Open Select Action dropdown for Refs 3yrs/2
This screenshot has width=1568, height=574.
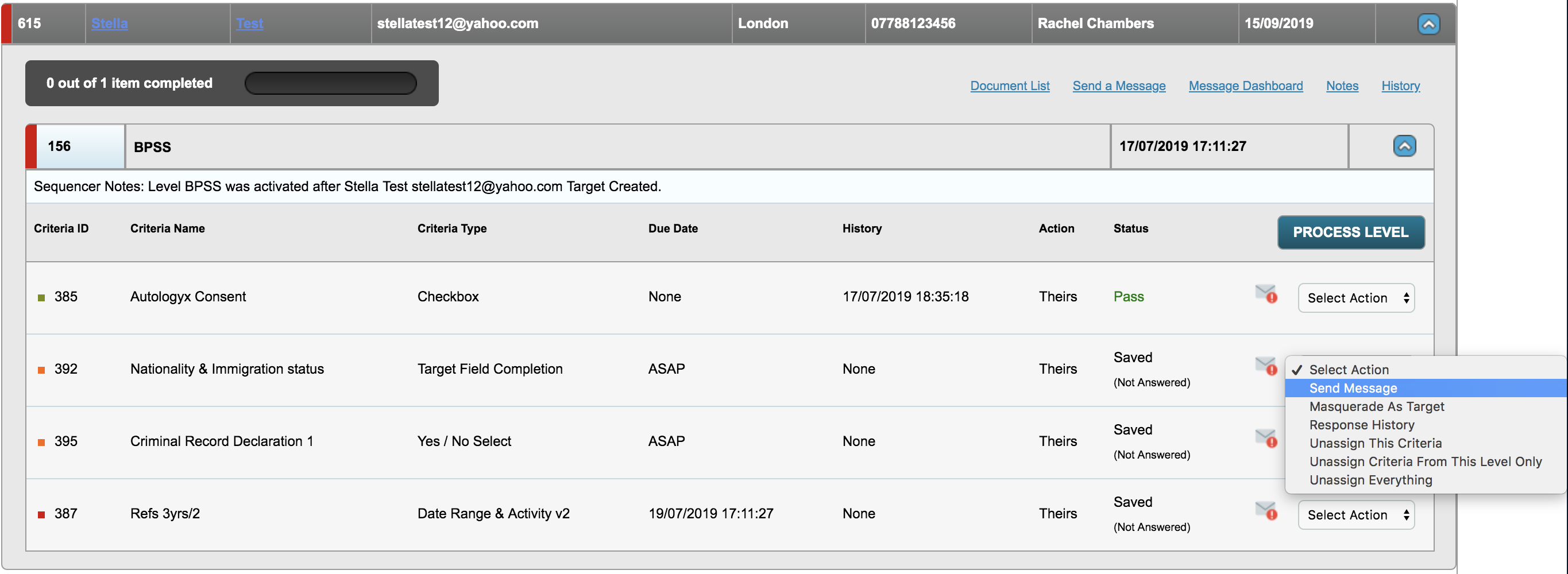1355,515
